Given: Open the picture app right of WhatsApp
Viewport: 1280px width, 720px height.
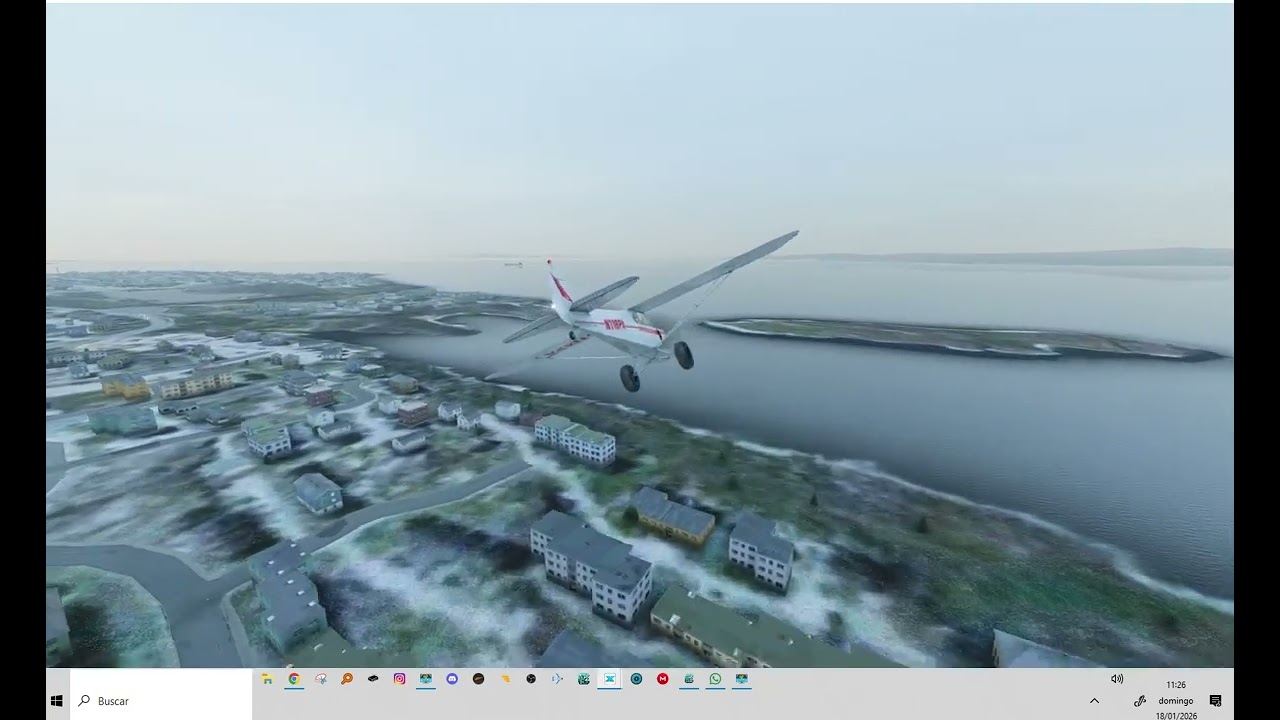Looking at the screenshot, I should (x=741, y=679).
